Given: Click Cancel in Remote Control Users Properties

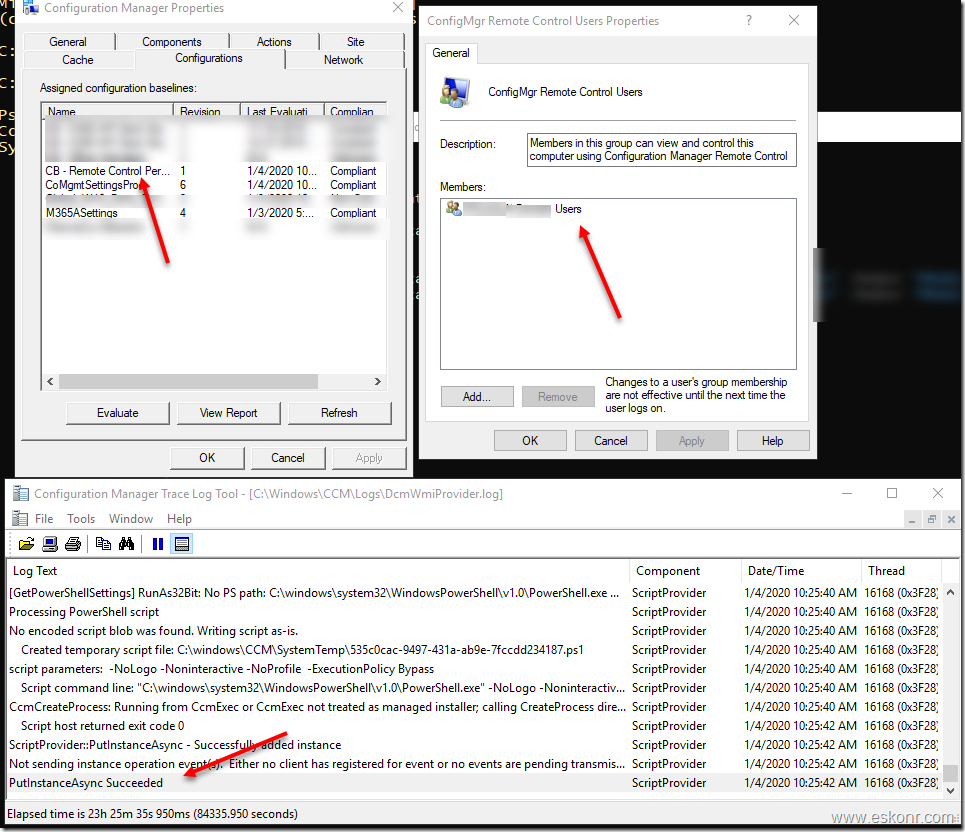Looking at the screenshot, I should (611, 441).
